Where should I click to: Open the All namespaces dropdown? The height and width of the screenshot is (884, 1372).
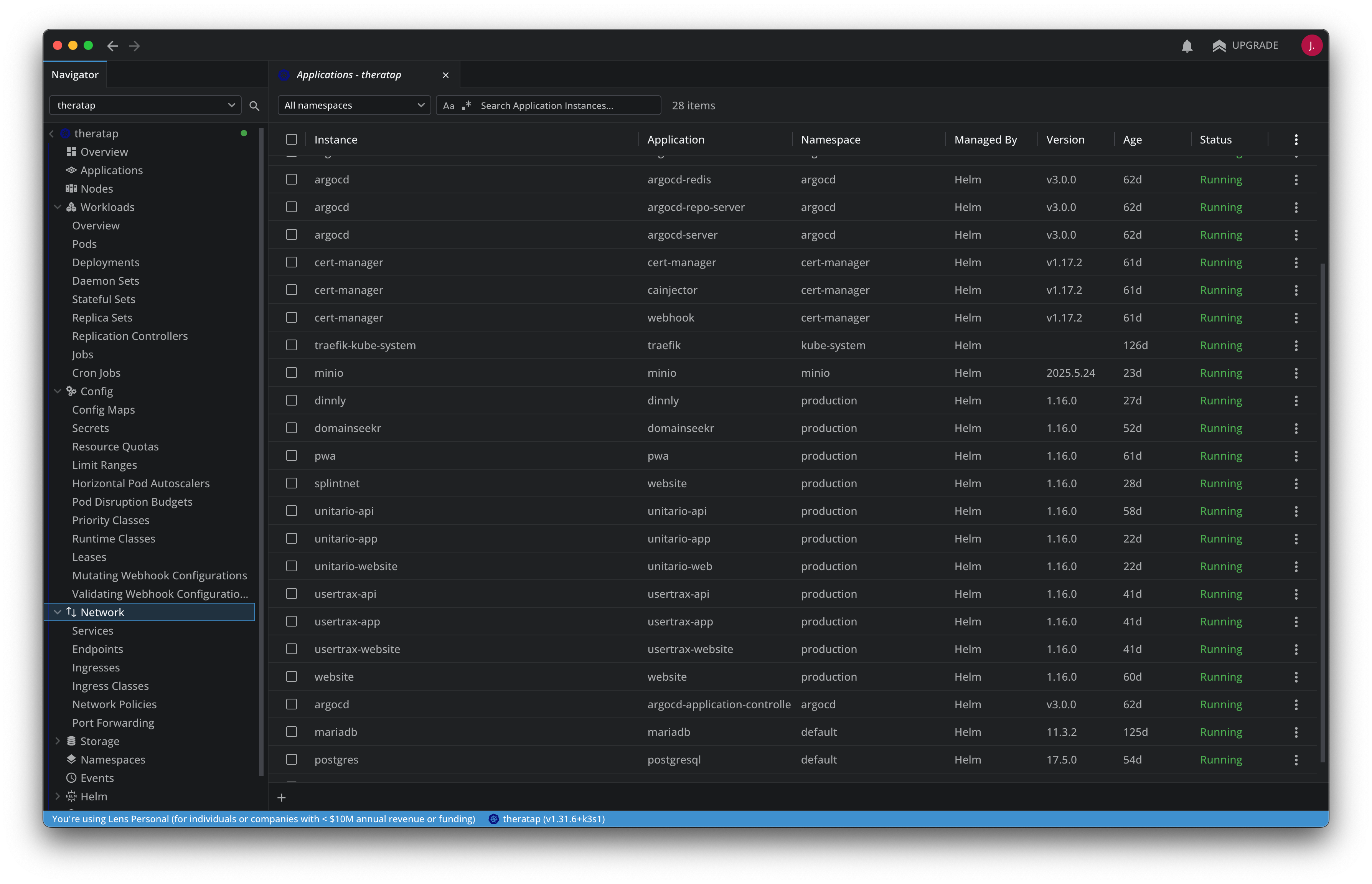[354, 105]
